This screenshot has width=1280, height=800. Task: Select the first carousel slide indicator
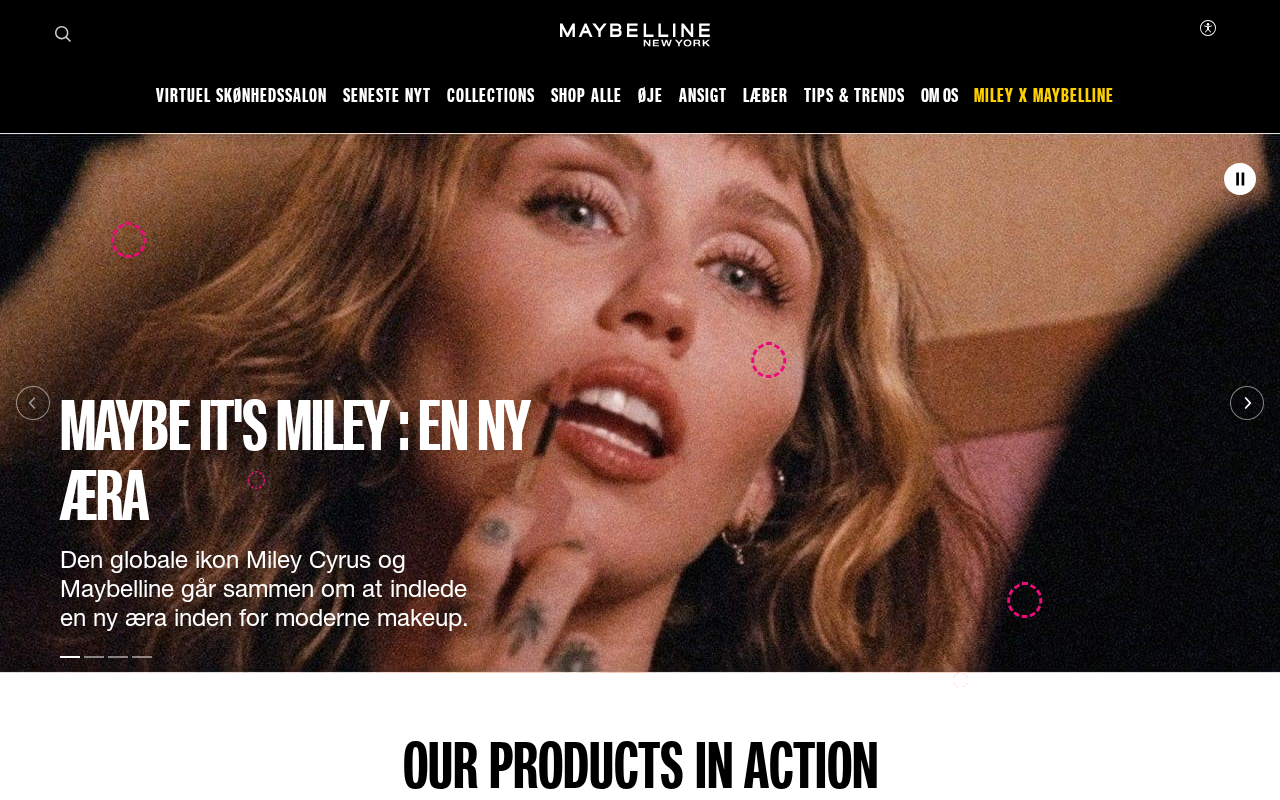(70, 657)
